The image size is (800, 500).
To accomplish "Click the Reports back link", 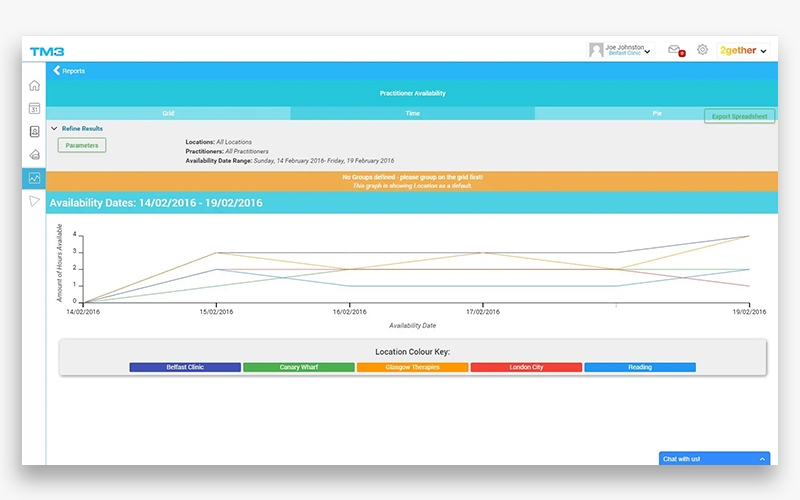I will 73,71.
